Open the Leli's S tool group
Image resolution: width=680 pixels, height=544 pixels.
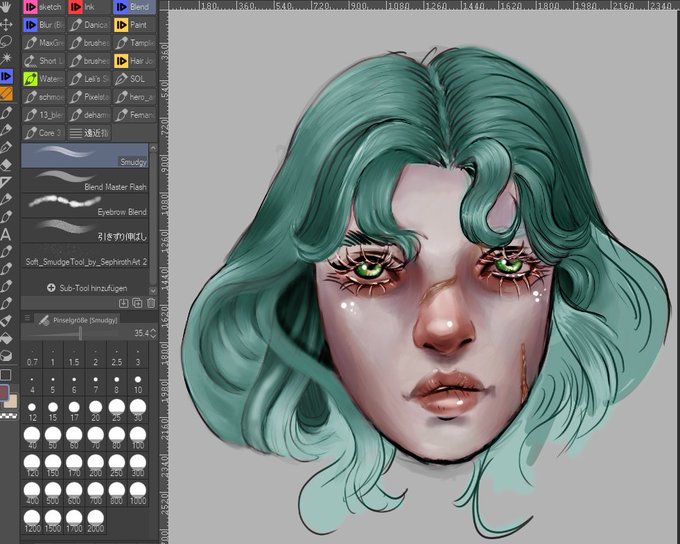(89, 79)
